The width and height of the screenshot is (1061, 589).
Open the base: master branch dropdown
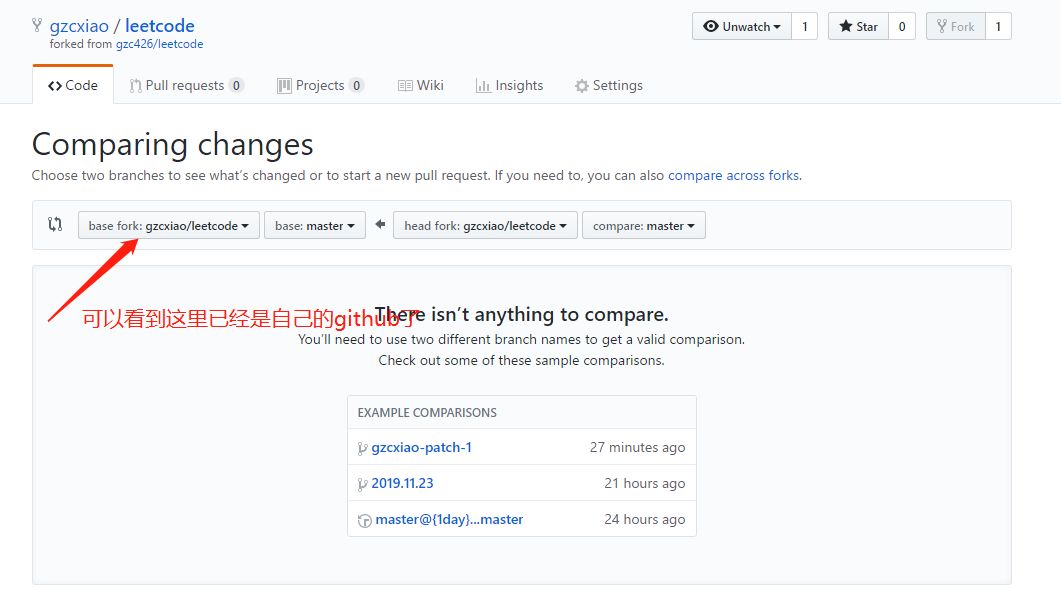(315, 225)
